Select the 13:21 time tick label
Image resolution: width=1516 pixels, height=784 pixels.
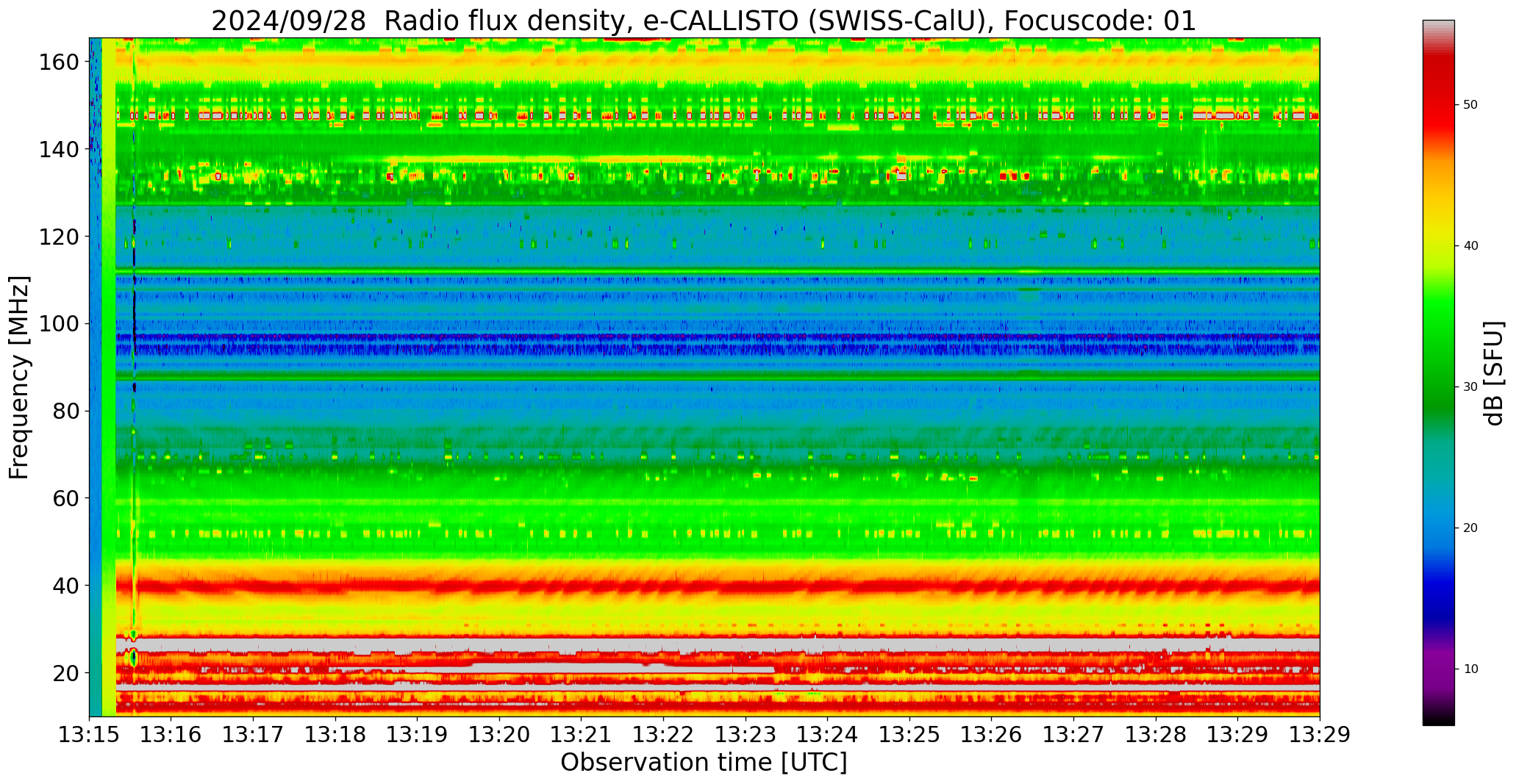[582, 735]
